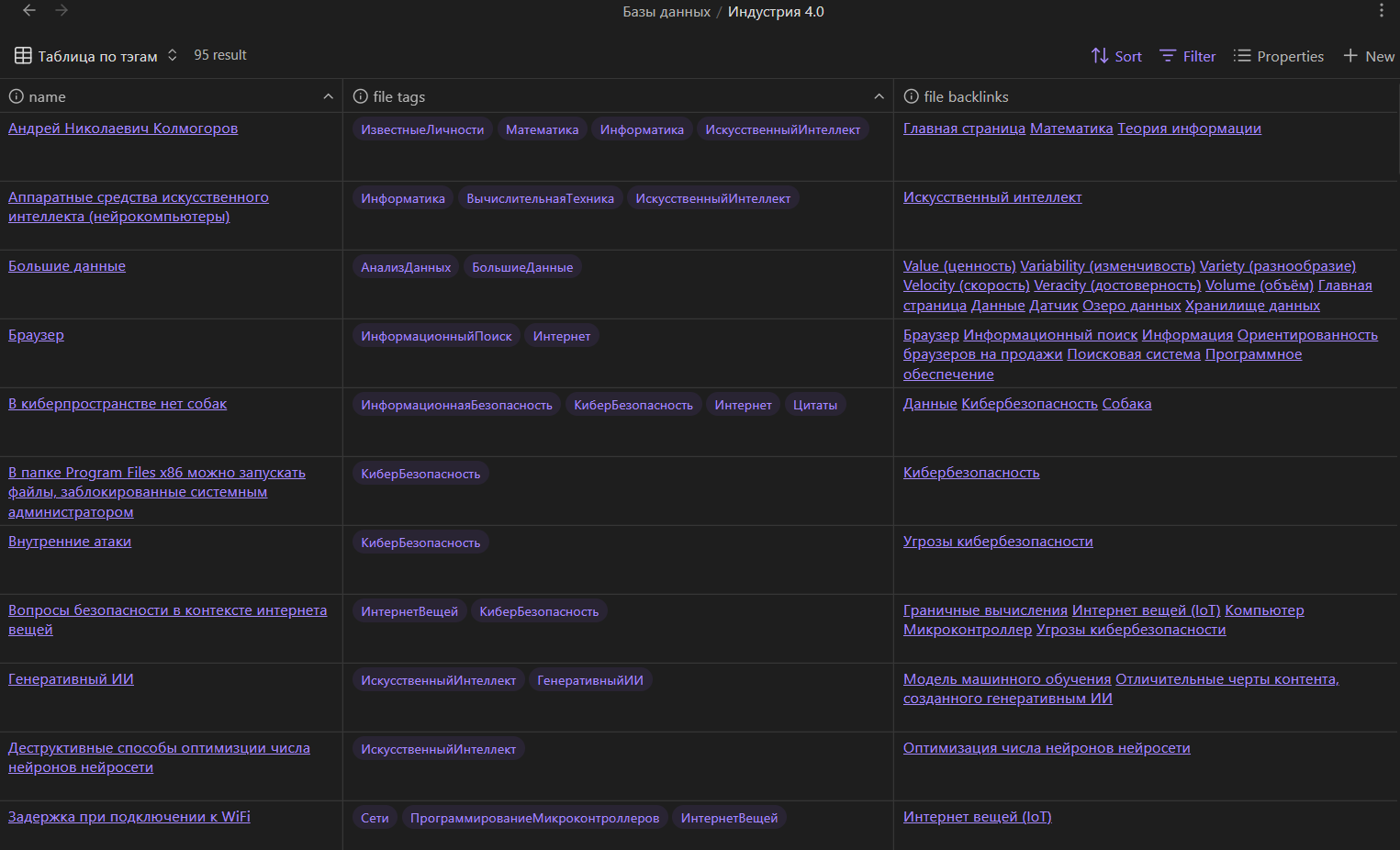Image resolution: width=1400 pixels, height=850 pixels.
Task: Click the info icon in file backlinks header
Action: click(x=911, y=96)
